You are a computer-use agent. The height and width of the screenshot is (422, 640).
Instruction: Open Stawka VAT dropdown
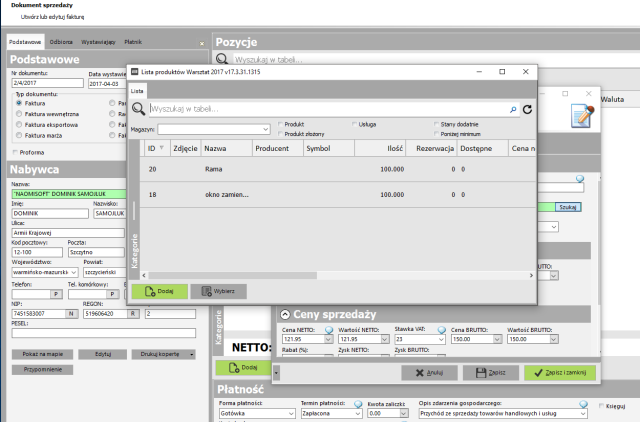tap(441, 339)
